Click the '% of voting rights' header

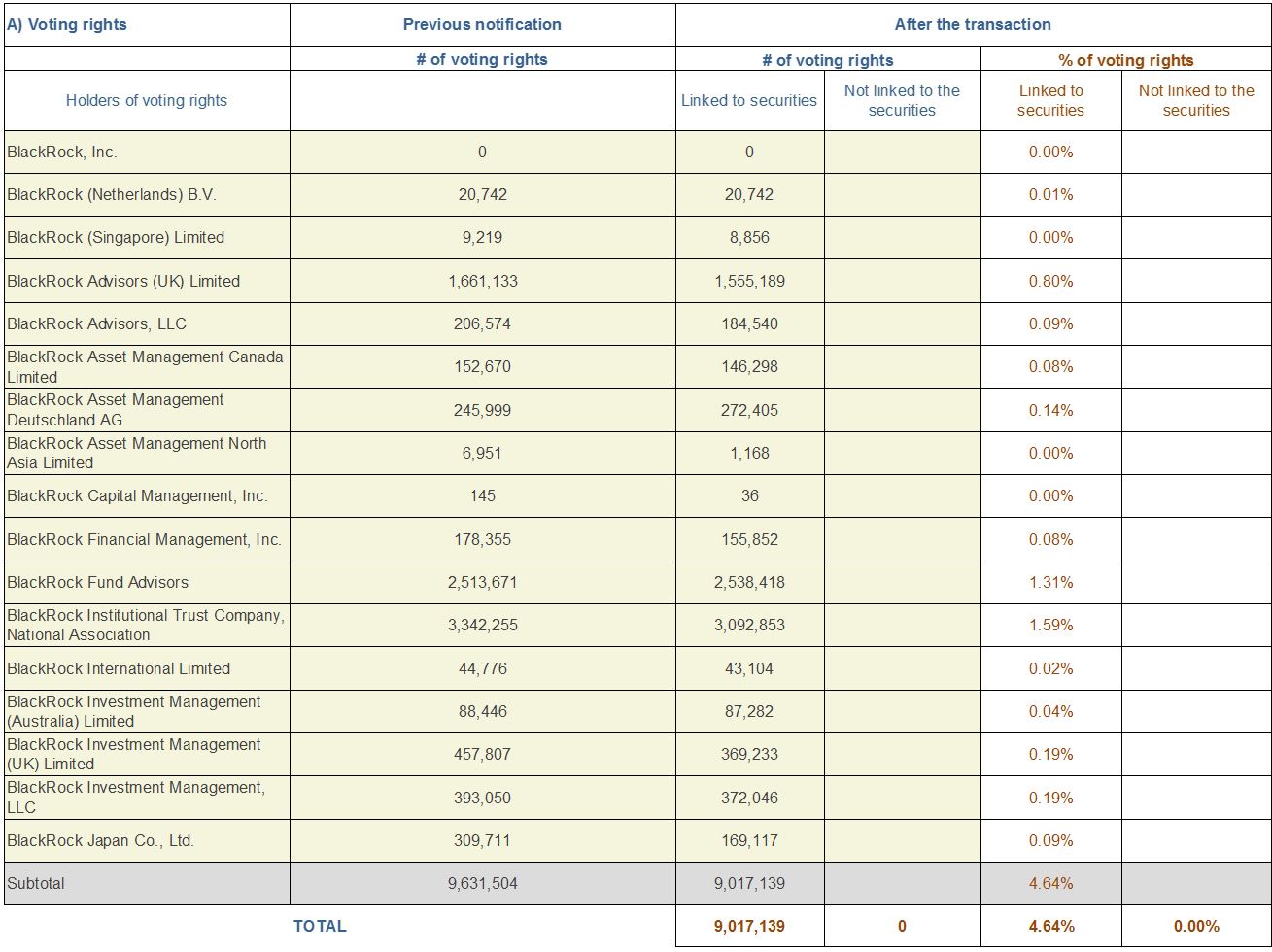point(1126,60)
